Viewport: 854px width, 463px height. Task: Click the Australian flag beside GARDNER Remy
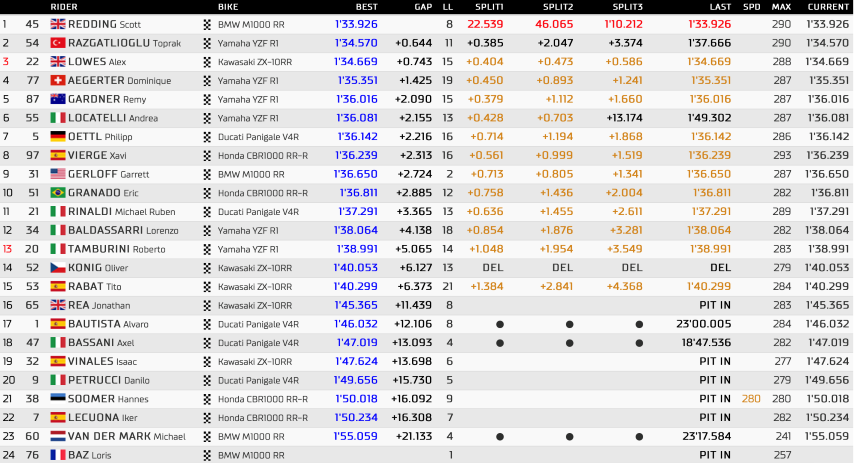(x=58, y=99)
